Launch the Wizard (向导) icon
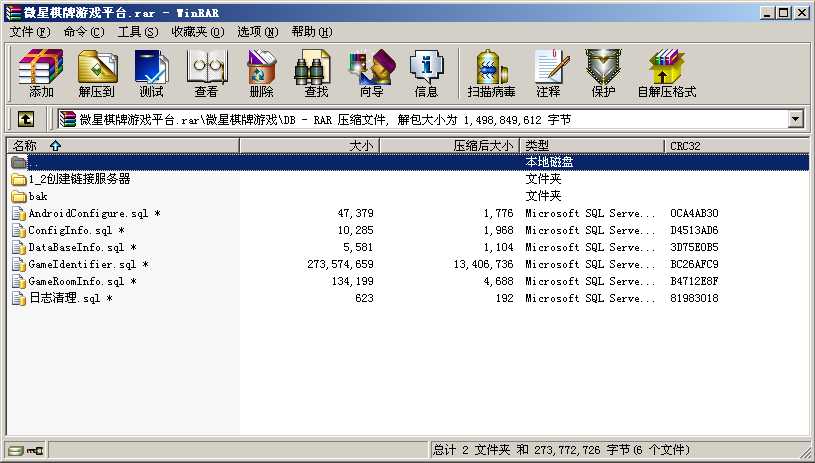The image size is (815, 463). pos(371,73)
